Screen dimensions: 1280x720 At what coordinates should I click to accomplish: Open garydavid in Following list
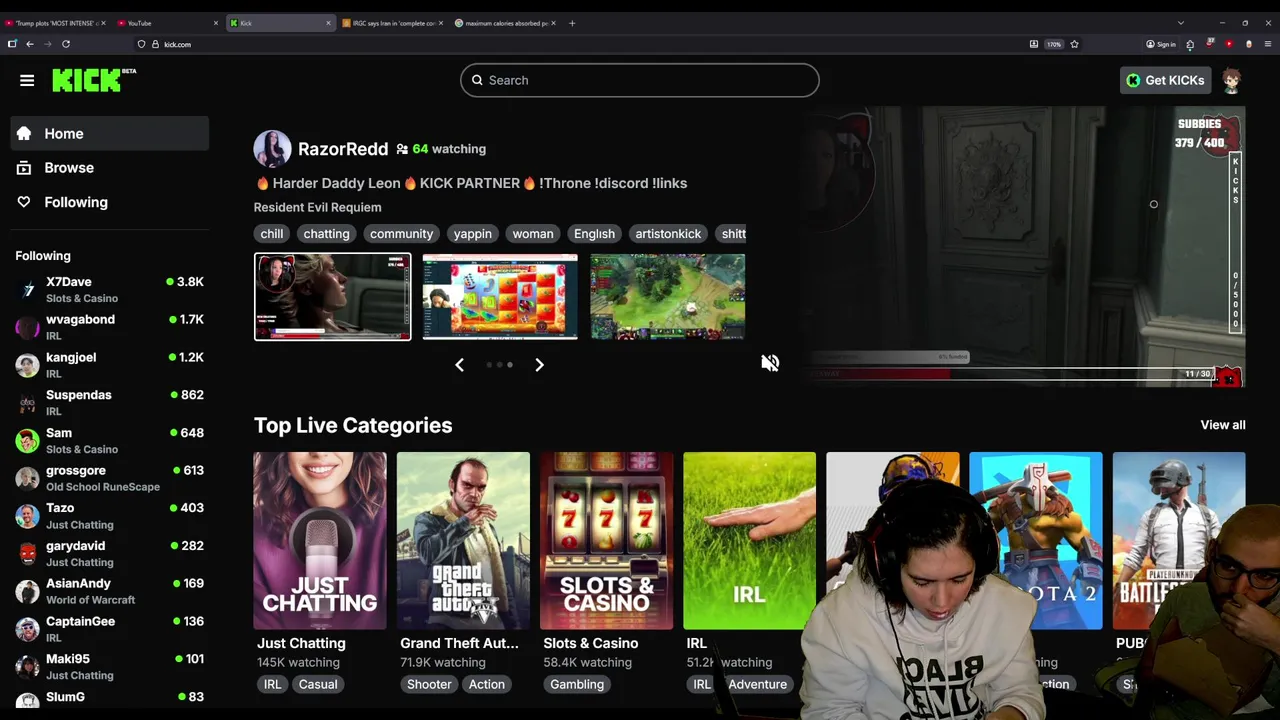(110, 554)
